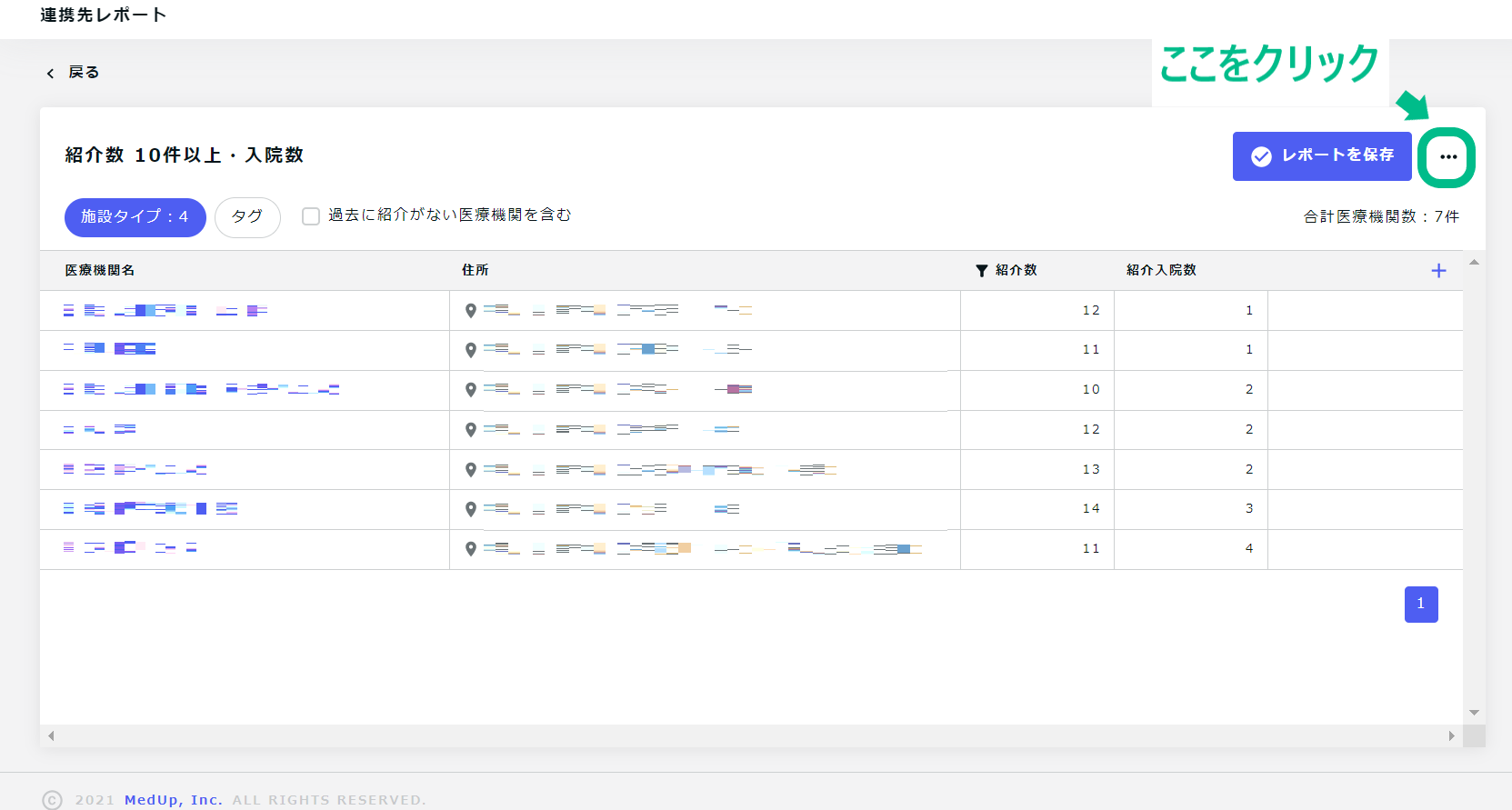Go to page 1 of results

click(1421, 605)
